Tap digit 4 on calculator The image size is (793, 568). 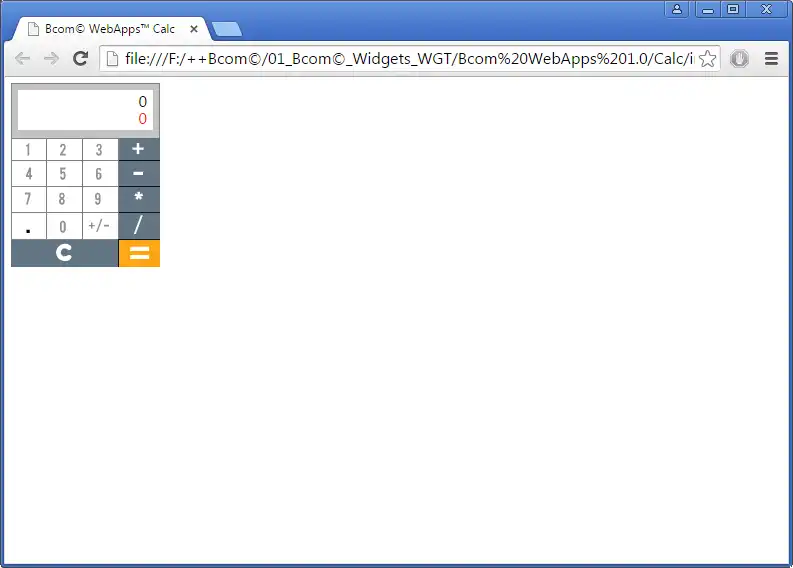[x=29, y=174]
